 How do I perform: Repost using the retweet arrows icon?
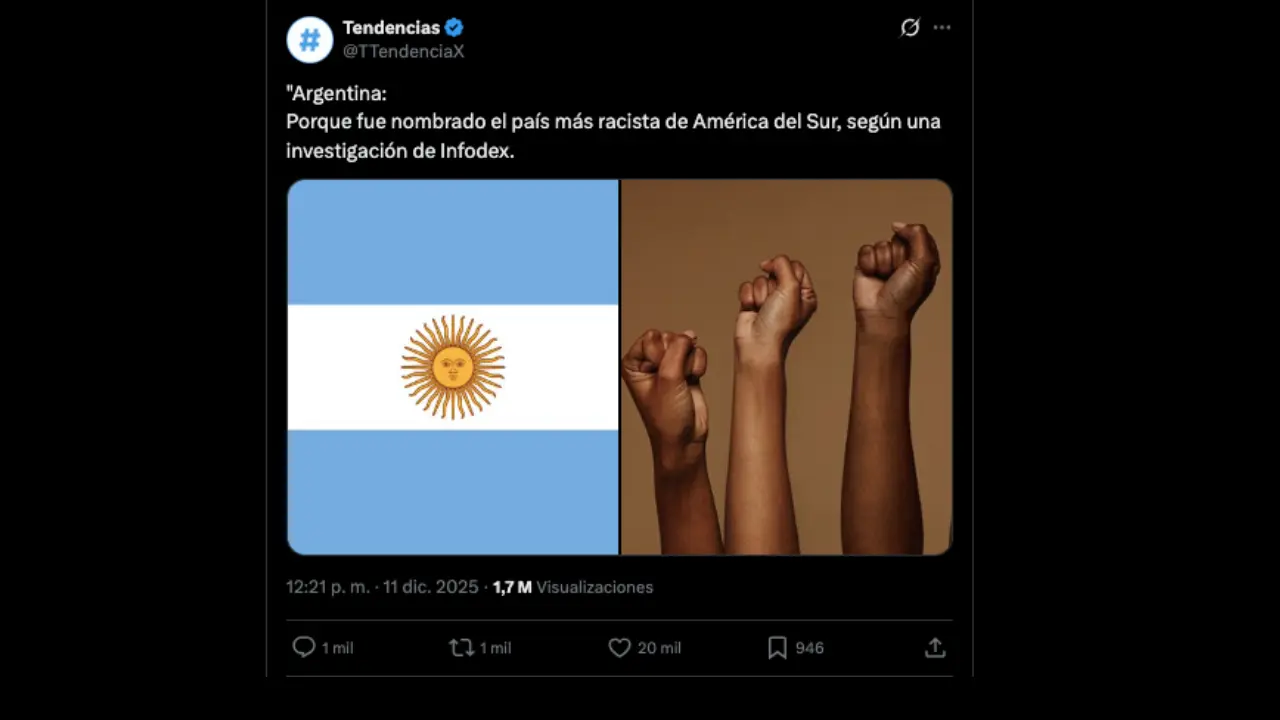coord(461,648)
